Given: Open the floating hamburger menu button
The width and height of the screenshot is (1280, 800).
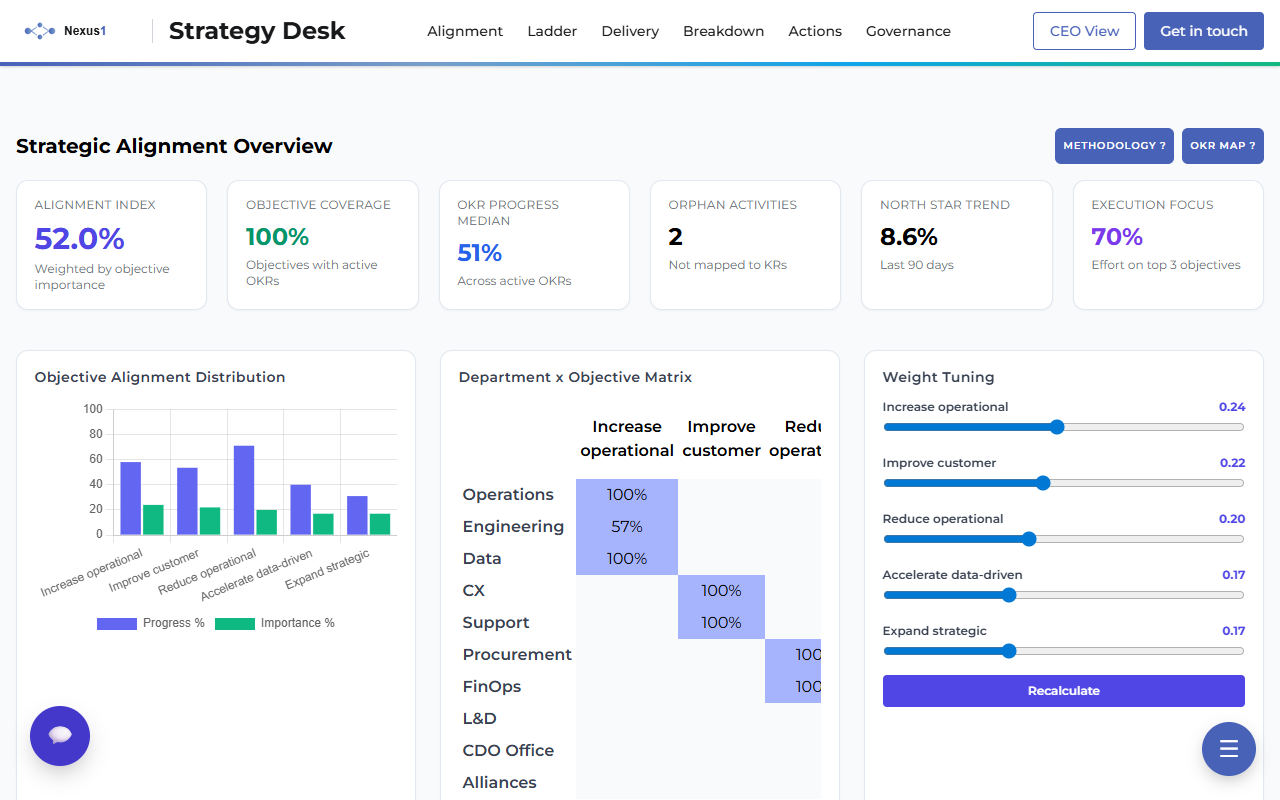Looking at the screenshot, I should click(x=1228, y=748).
